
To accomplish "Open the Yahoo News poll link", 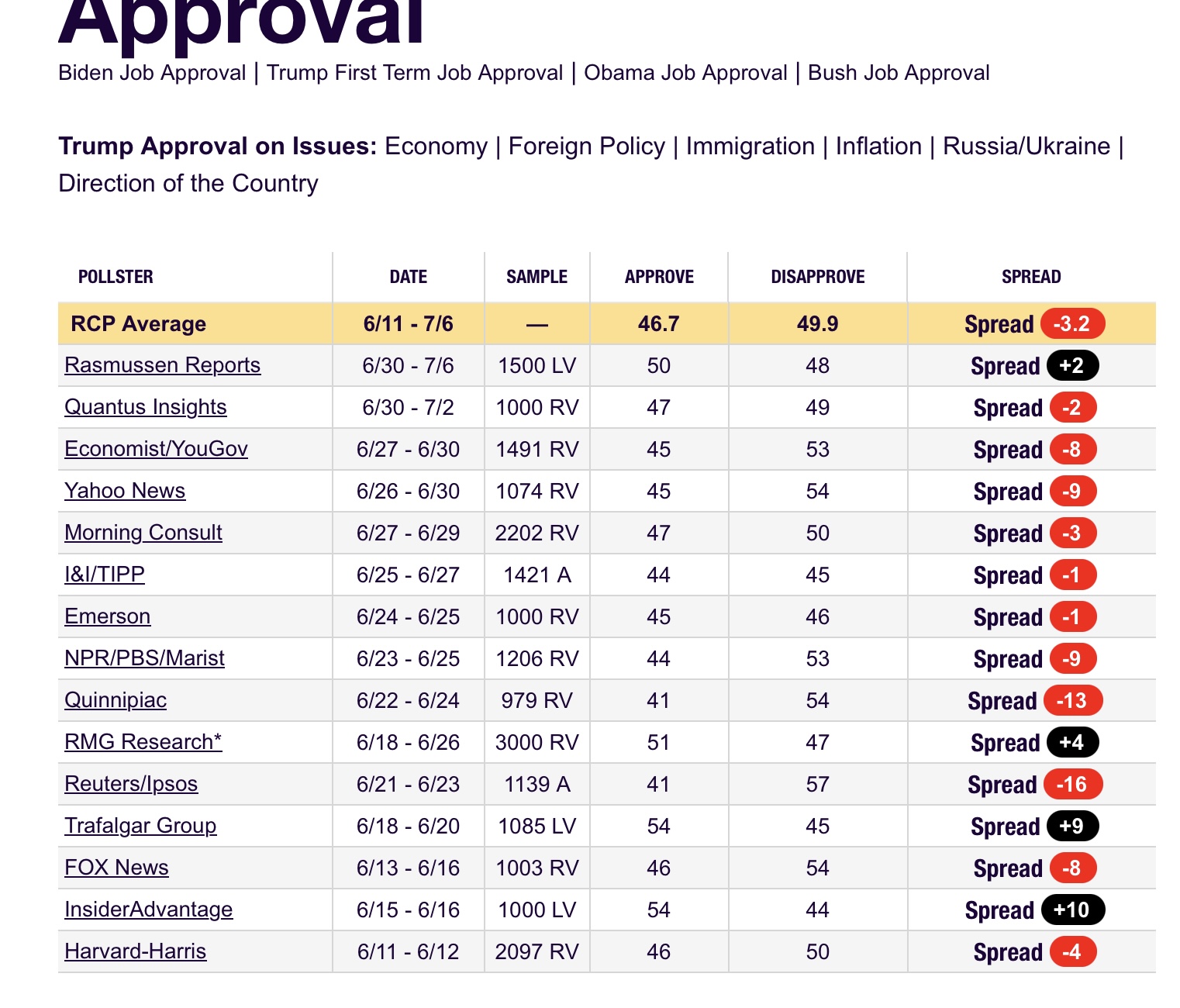I will (125, 491).
